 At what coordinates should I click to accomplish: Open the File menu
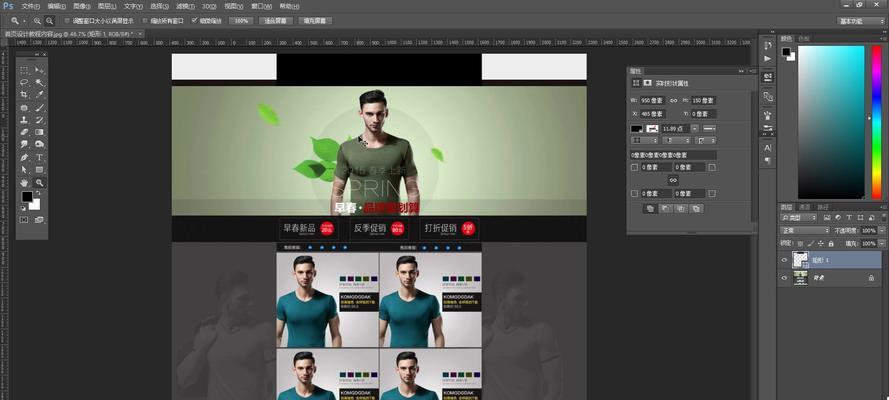coord(31,6)
